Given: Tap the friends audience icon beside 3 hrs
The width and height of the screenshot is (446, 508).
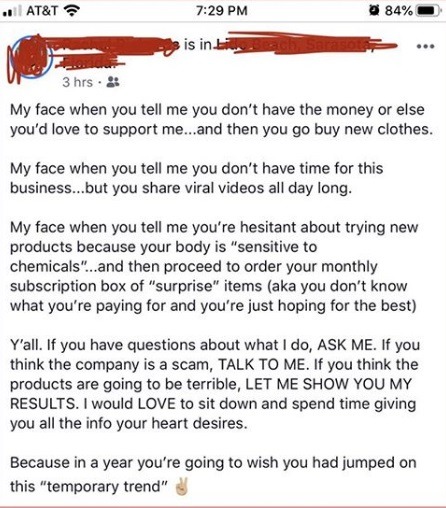Looking at the screenshot, I should pos(113,82).
